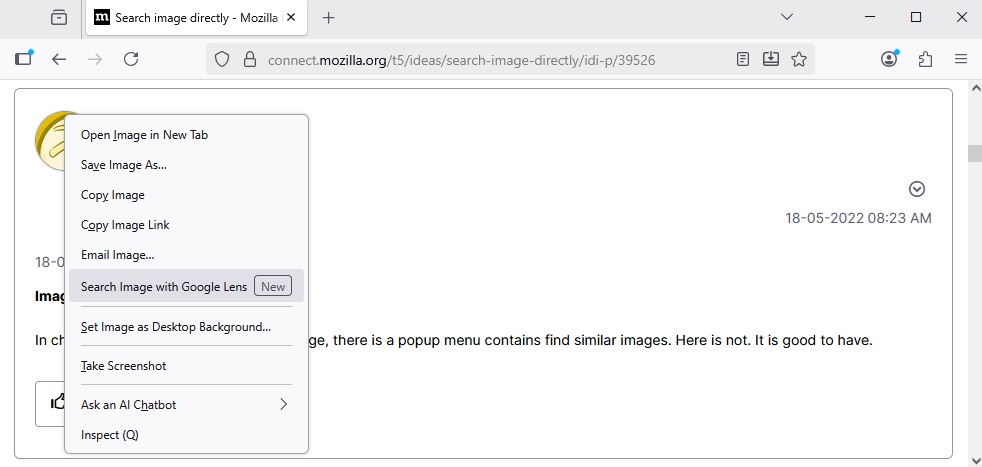
Task: Expand the post options chevron menu
Action: click(917, 189)
